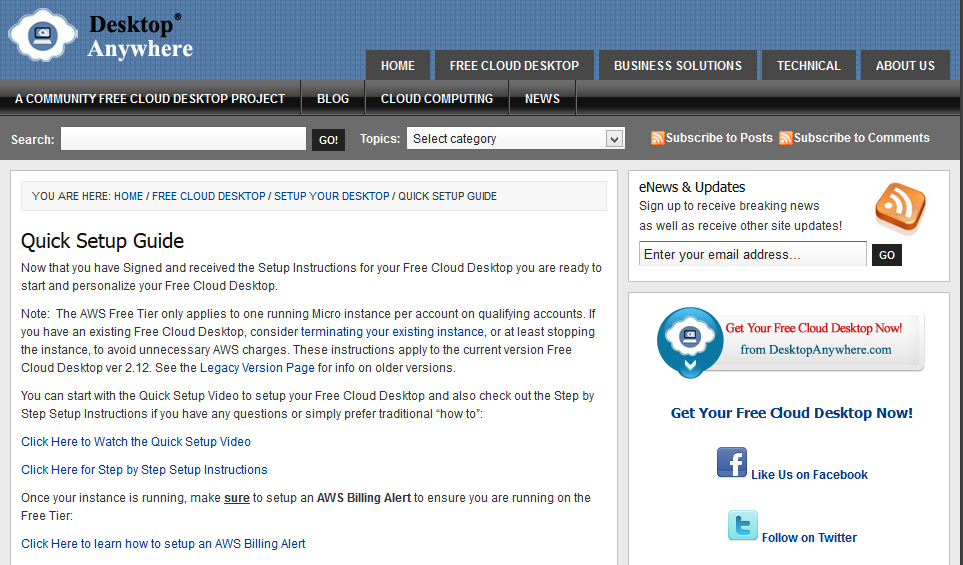Click Like Us on Facebook link
This screenshot has height=565, width=963.
[x=809, y=475]
